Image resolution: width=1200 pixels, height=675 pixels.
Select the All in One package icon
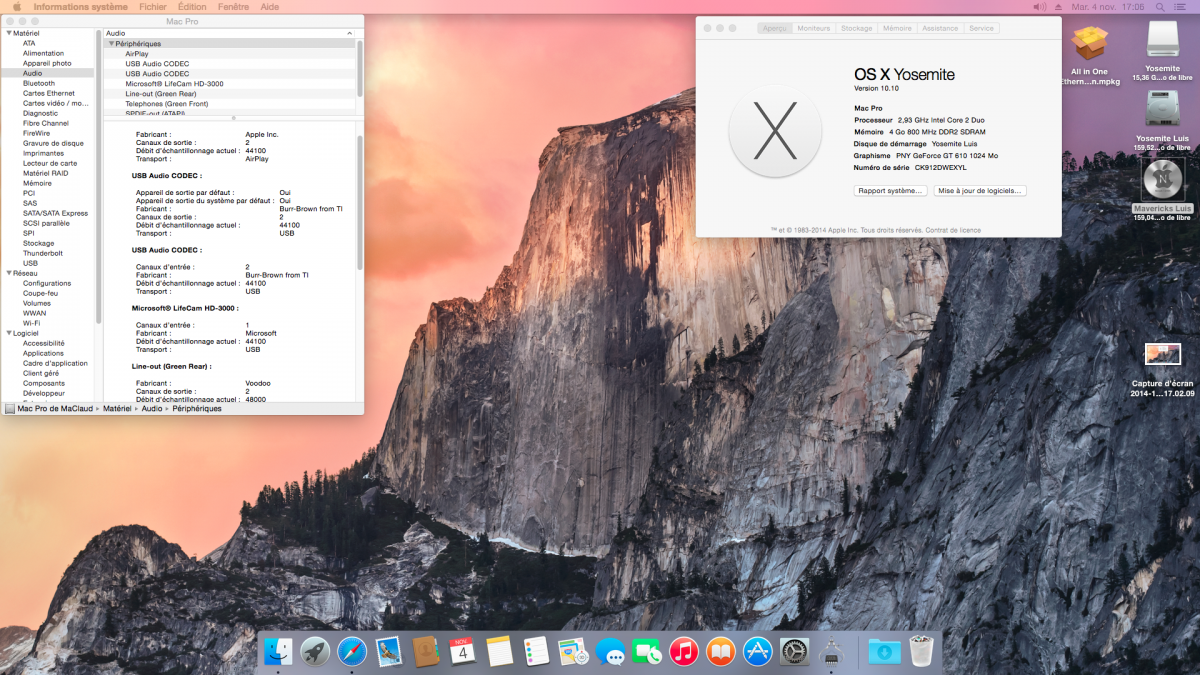1089,45
